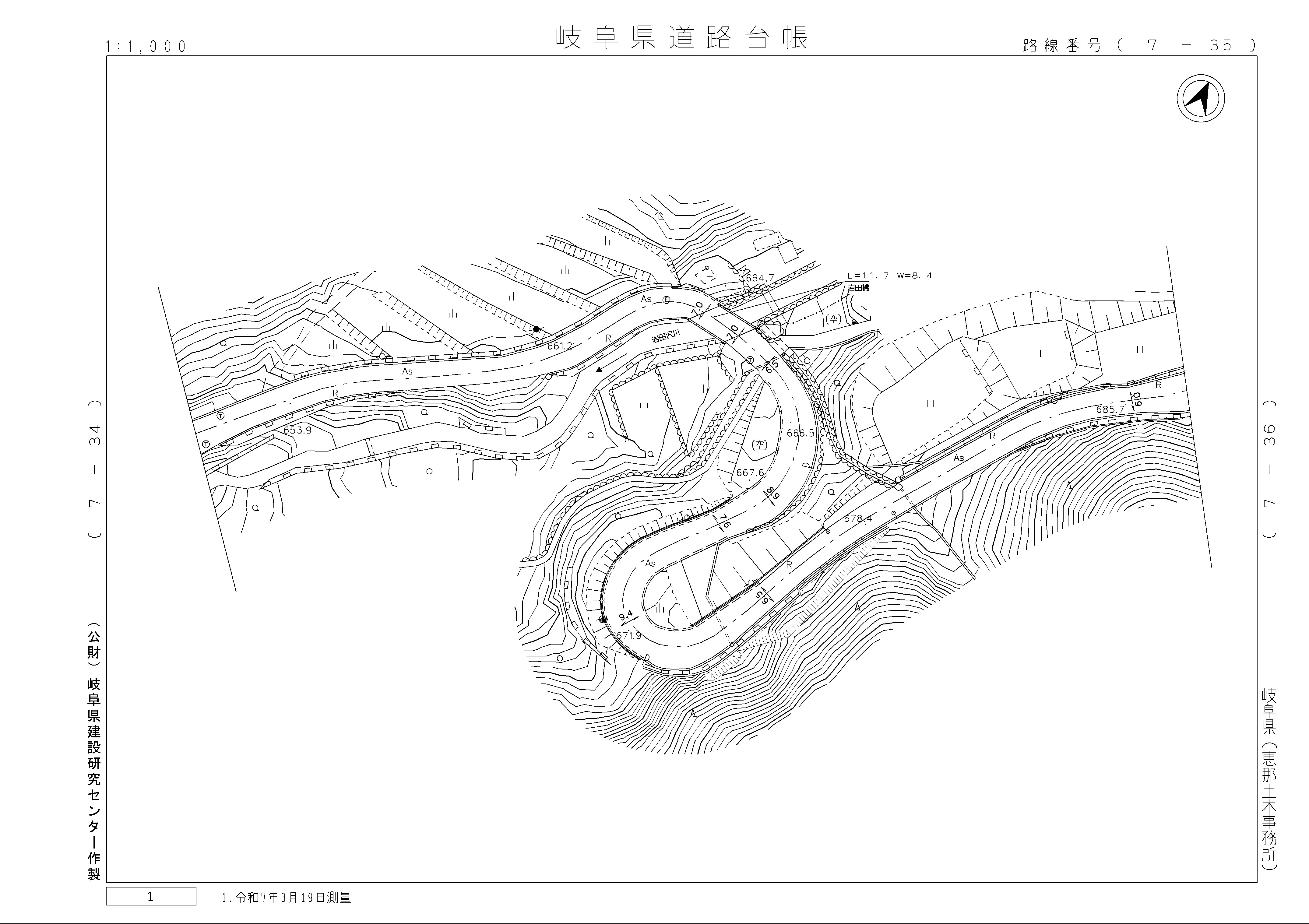This screenshot has width=1309, height=924.
Task: Click the river flow direction arrow
Action: point(599,370)
